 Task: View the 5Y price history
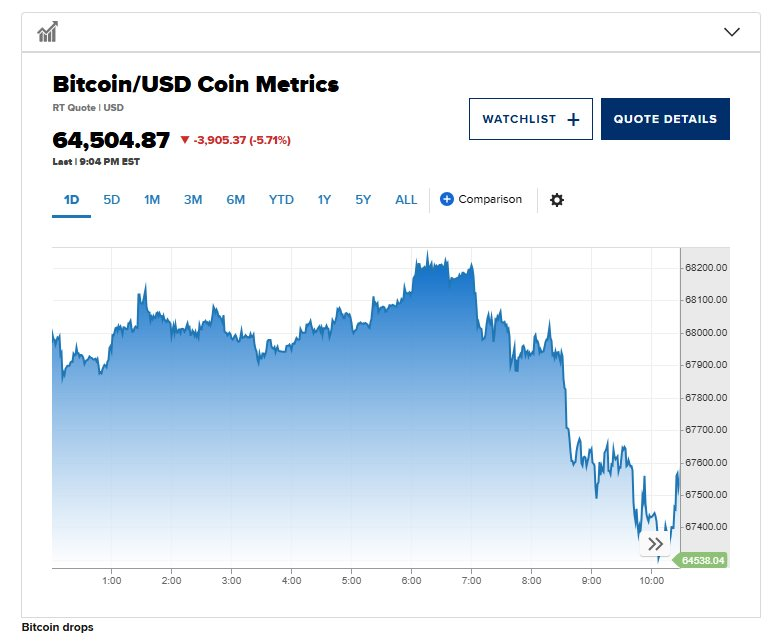[x=362, y=200]
